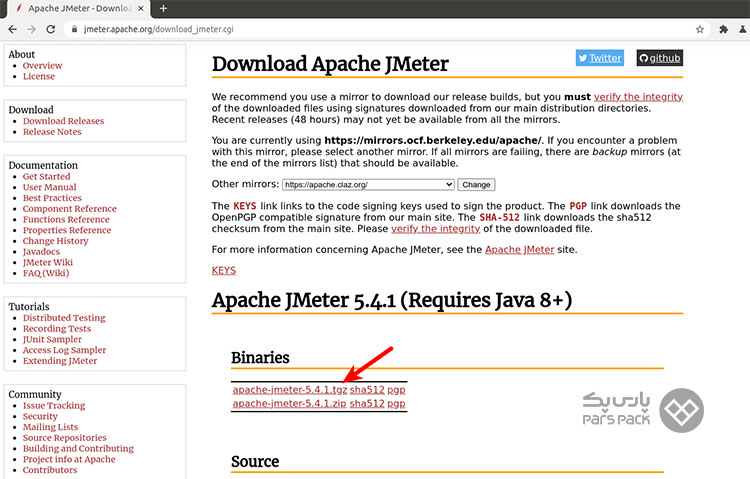The image size is (750, 479).
Task: Open Extending JMeter tutorial
Action: point(60,361)
